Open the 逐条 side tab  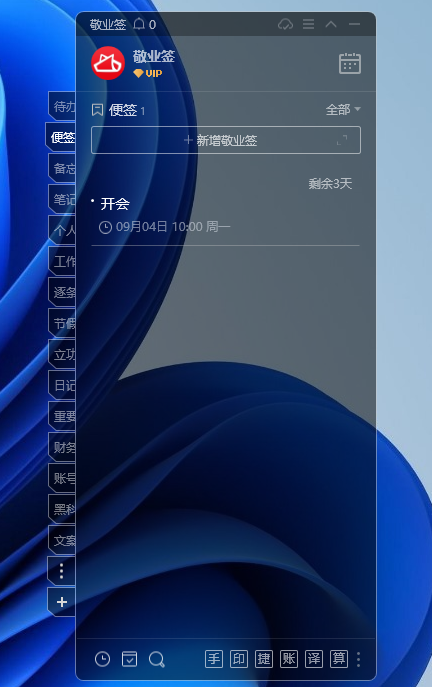(62, 292)
